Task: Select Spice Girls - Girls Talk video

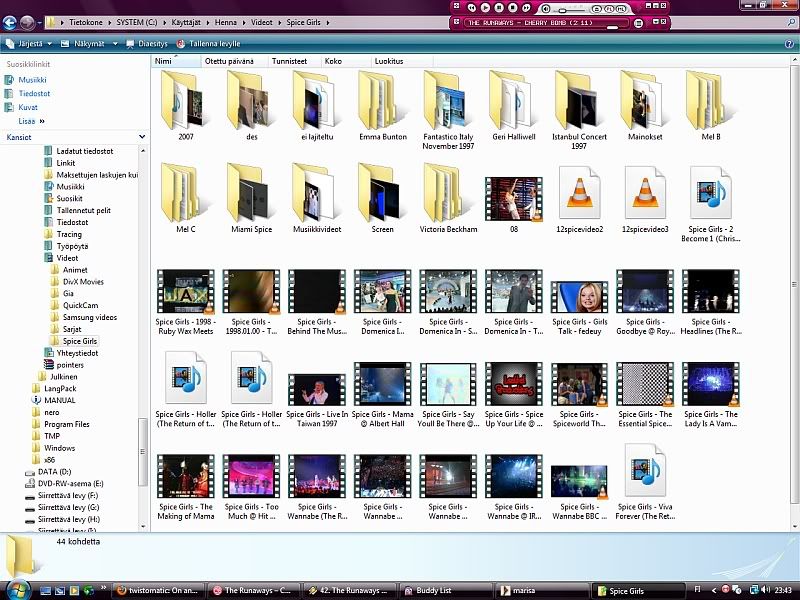Action: (x=580, y=308)
